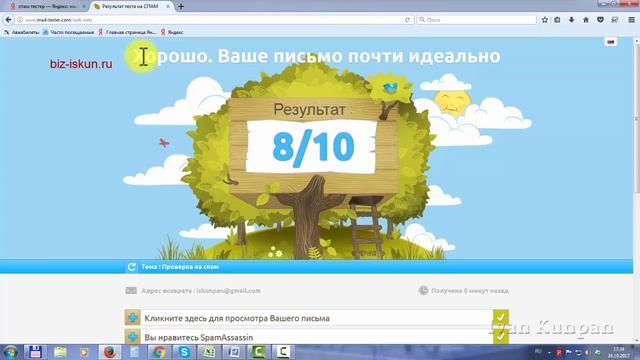Open the 'Авиабилеты' bookmark

[x=22, y=32]
